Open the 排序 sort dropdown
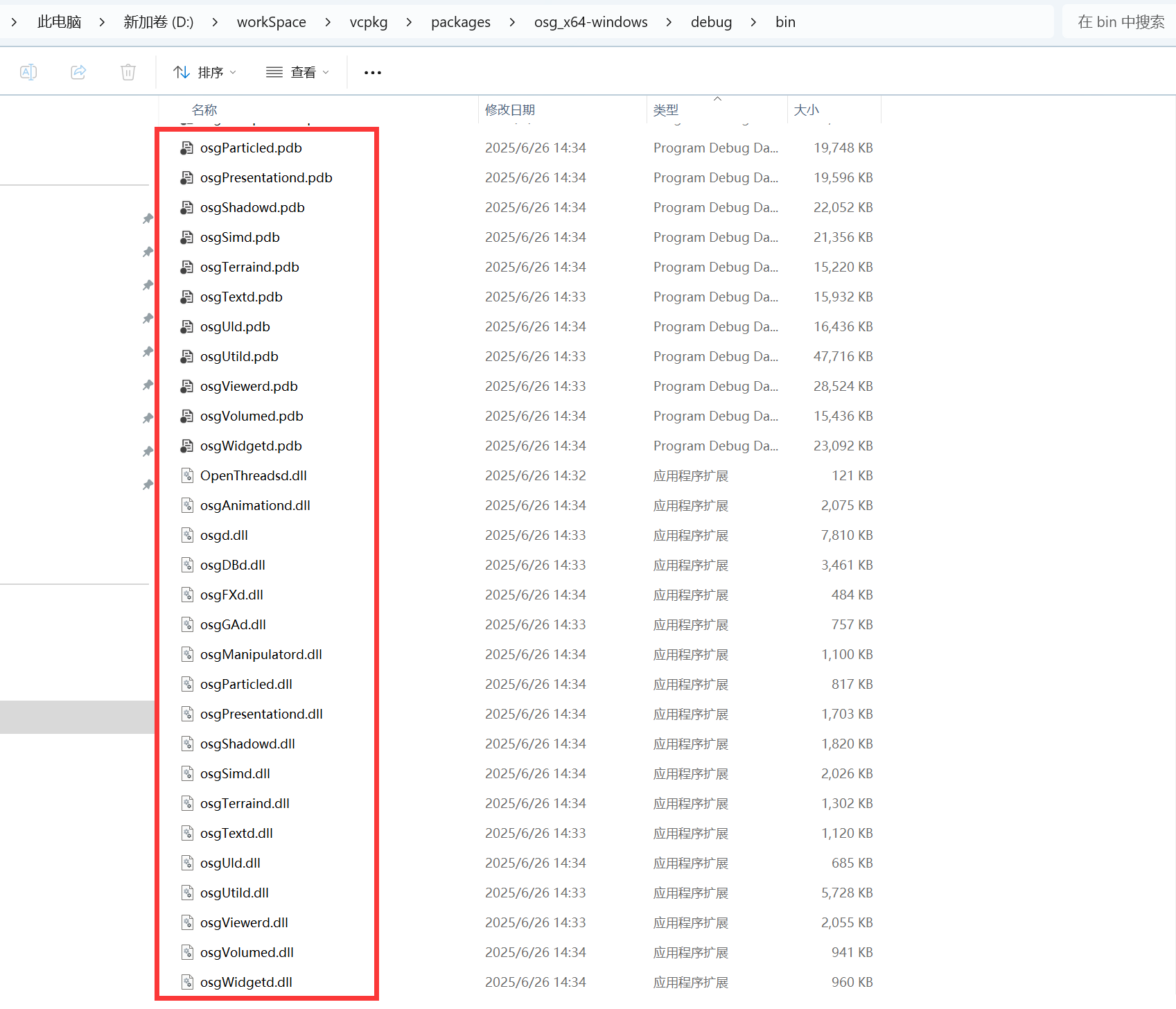Image resolution: width=1176 pixels, height=1009 pixels. (x=204, y=72)
